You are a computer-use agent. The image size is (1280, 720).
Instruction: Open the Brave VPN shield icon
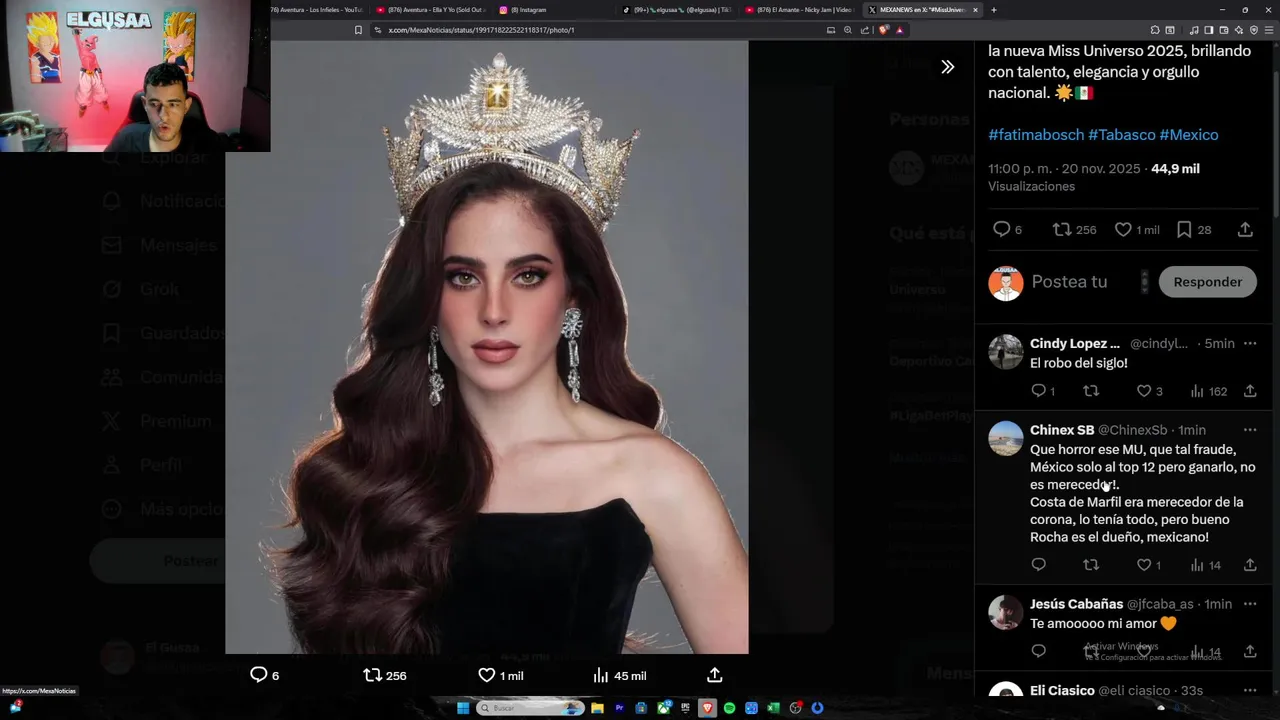pos(1254,30)
